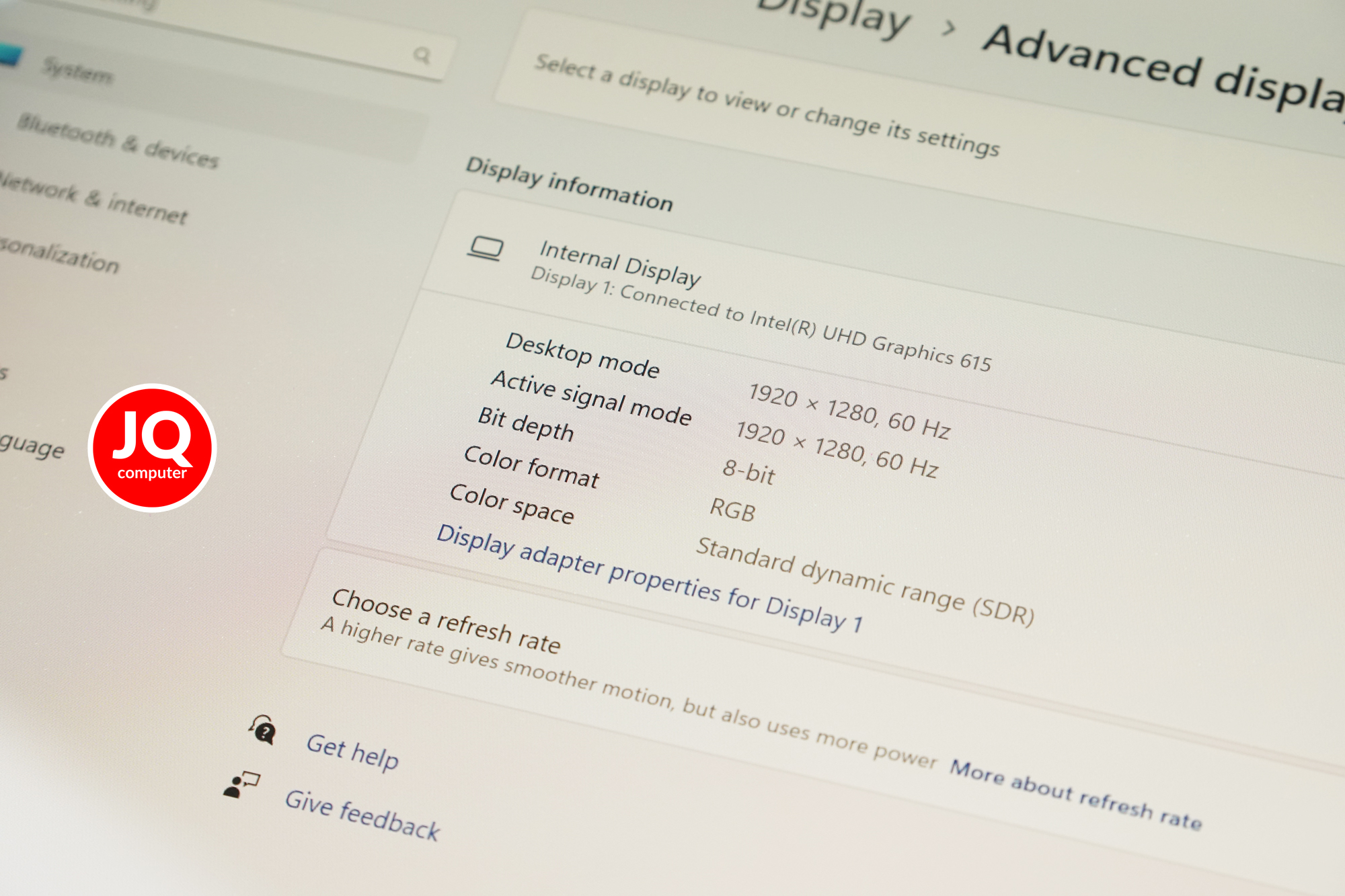Open Network & internet settings

click(93, 197)
